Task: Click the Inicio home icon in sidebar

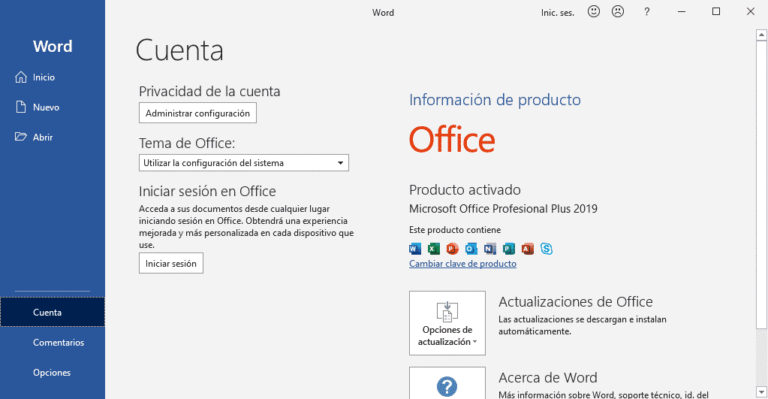Action: click(21, 77)
